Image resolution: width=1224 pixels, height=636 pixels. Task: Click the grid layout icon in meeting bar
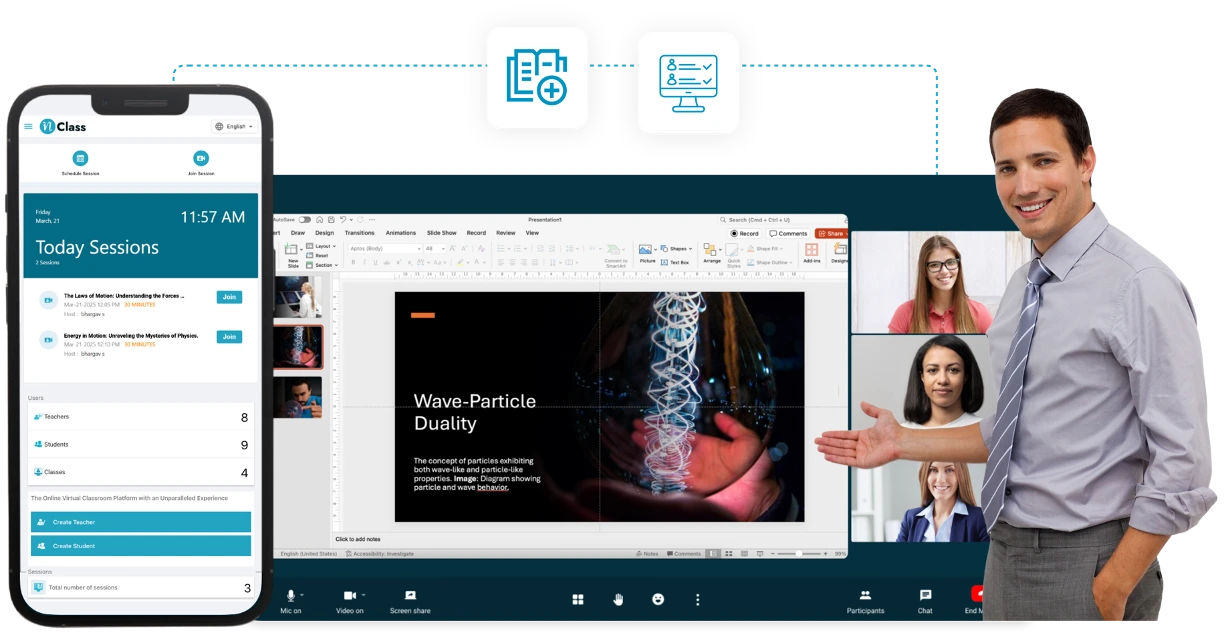(577, 599)
